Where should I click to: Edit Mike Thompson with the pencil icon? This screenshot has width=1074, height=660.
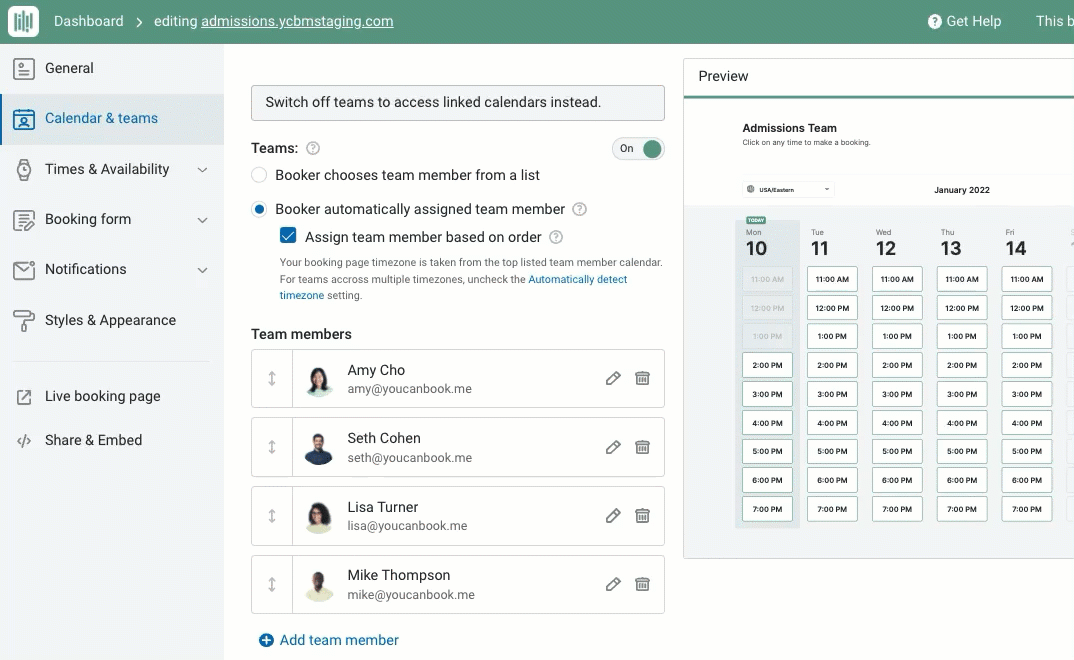coord(613,585)
